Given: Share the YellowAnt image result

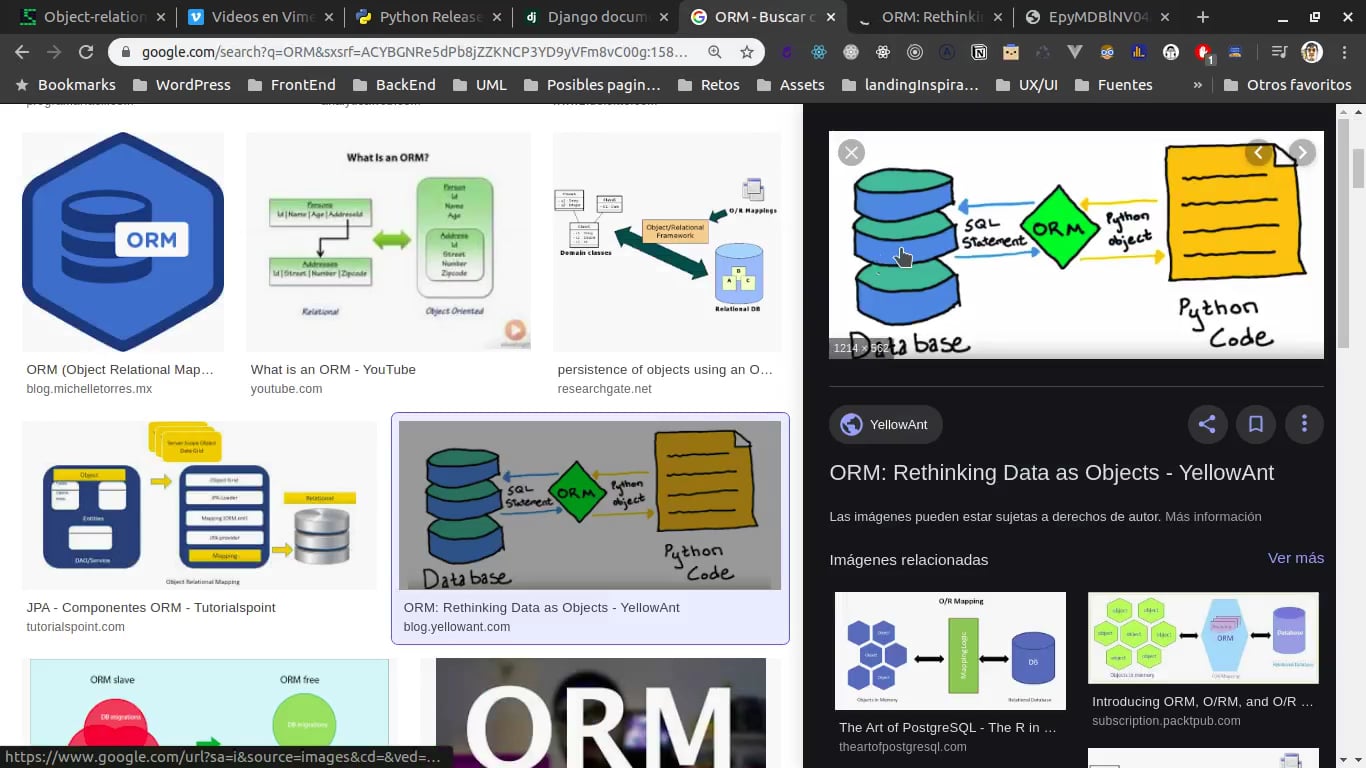Looking at the screenshot, I should pos(1207,424).
